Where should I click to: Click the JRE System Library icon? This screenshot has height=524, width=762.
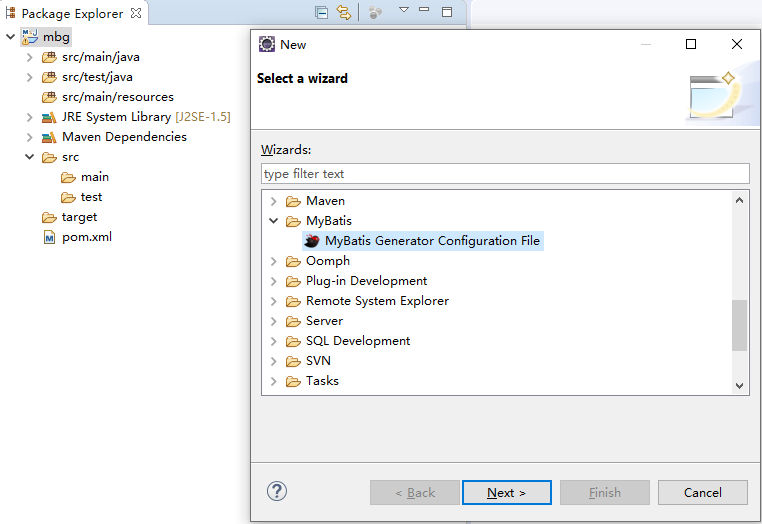pyautogui.click(x=49, y=117)
